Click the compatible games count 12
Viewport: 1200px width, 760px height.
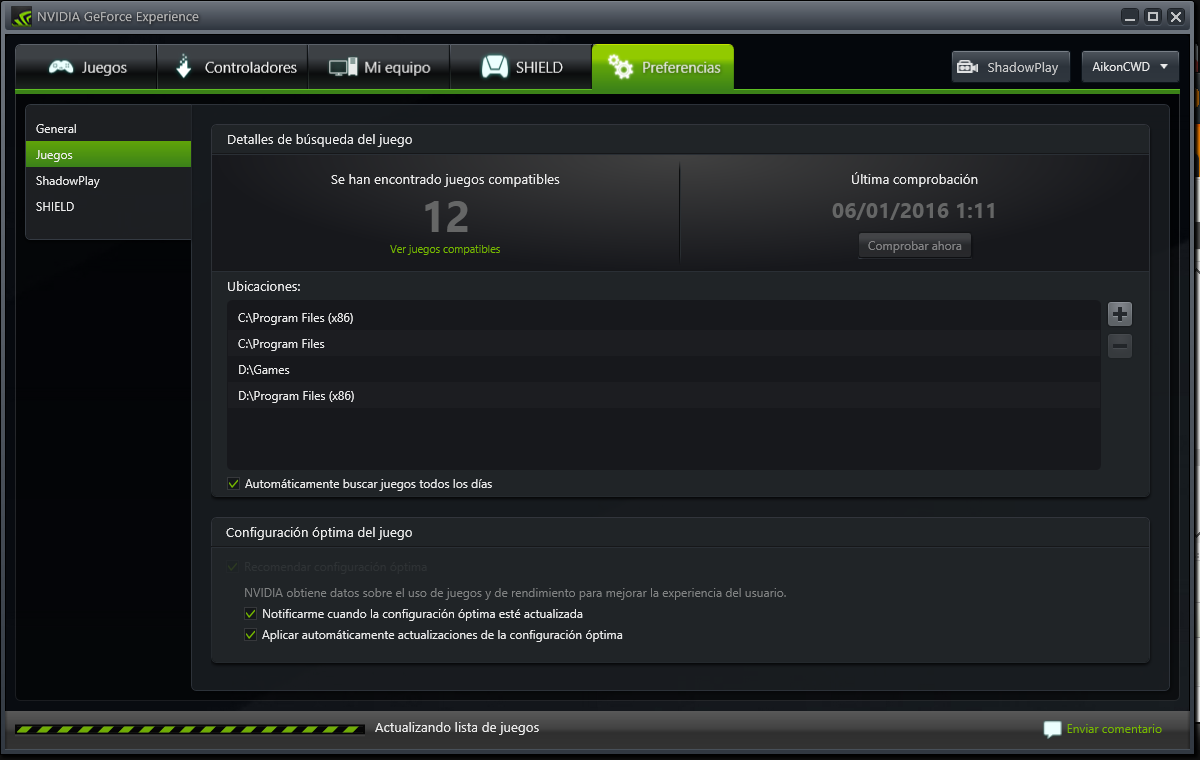tap(445, 216)
